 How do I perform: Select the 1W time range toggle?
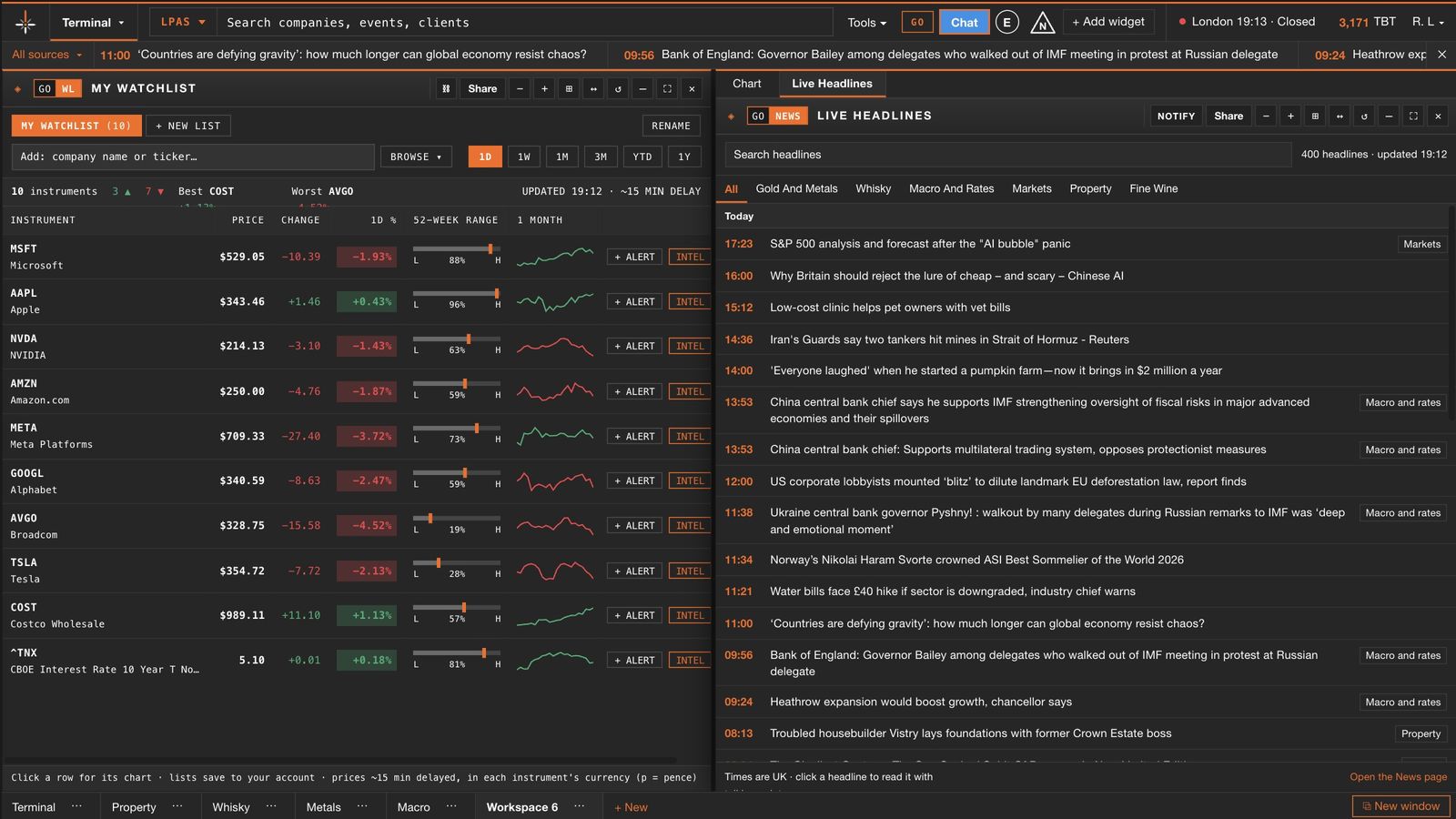524,157
